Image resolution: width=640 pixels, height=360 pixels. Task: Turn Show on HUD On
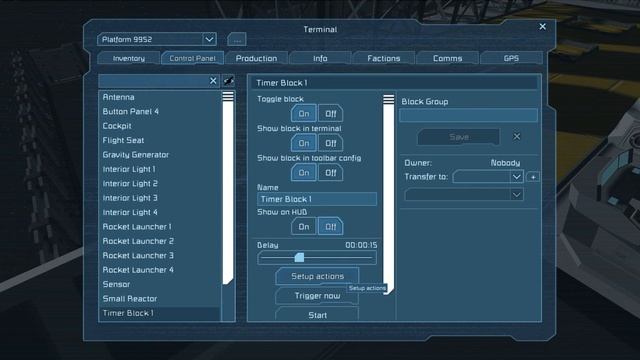click(304, 227)
